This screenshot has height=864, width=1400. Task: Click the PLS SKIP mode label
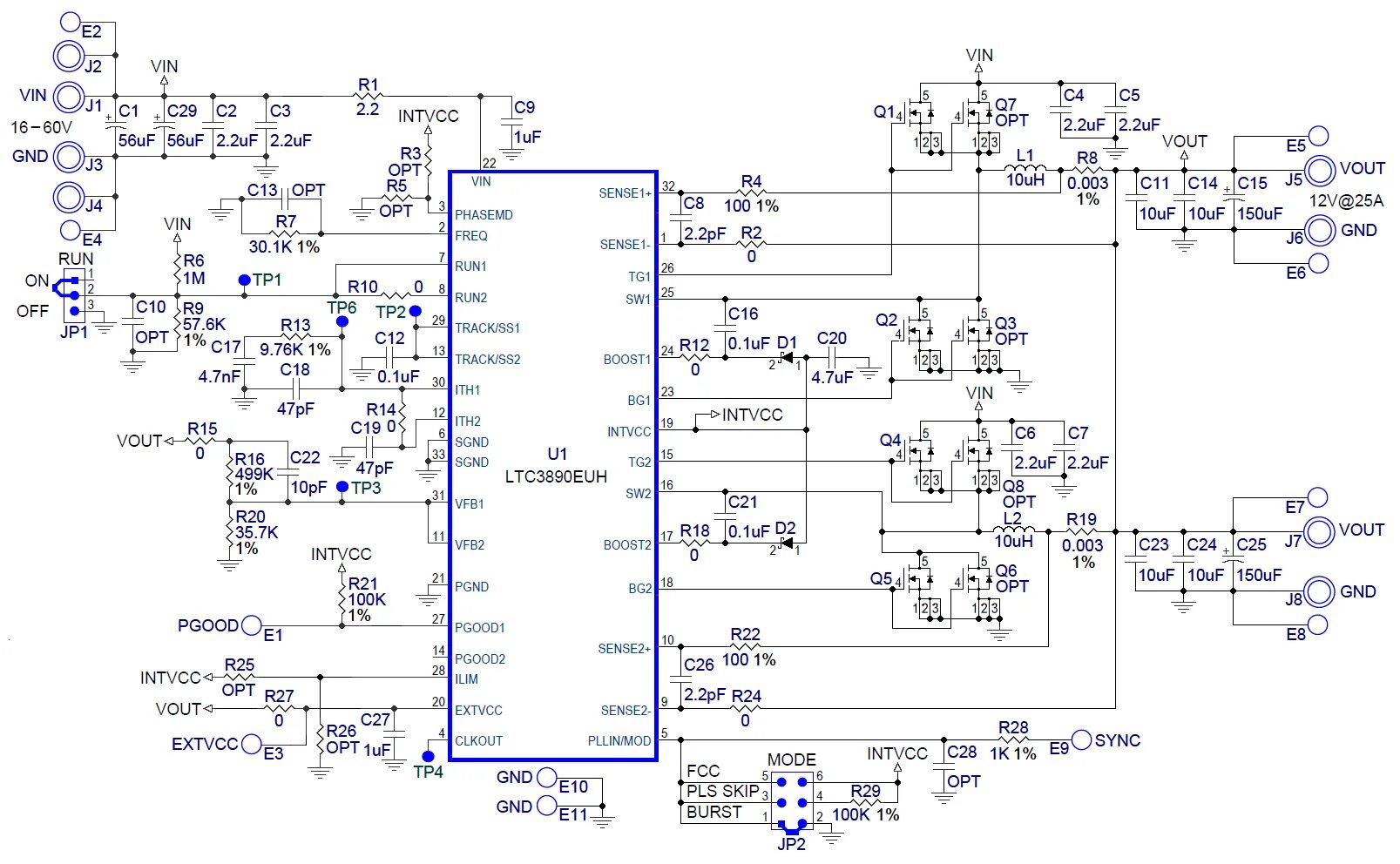(723, 792)
